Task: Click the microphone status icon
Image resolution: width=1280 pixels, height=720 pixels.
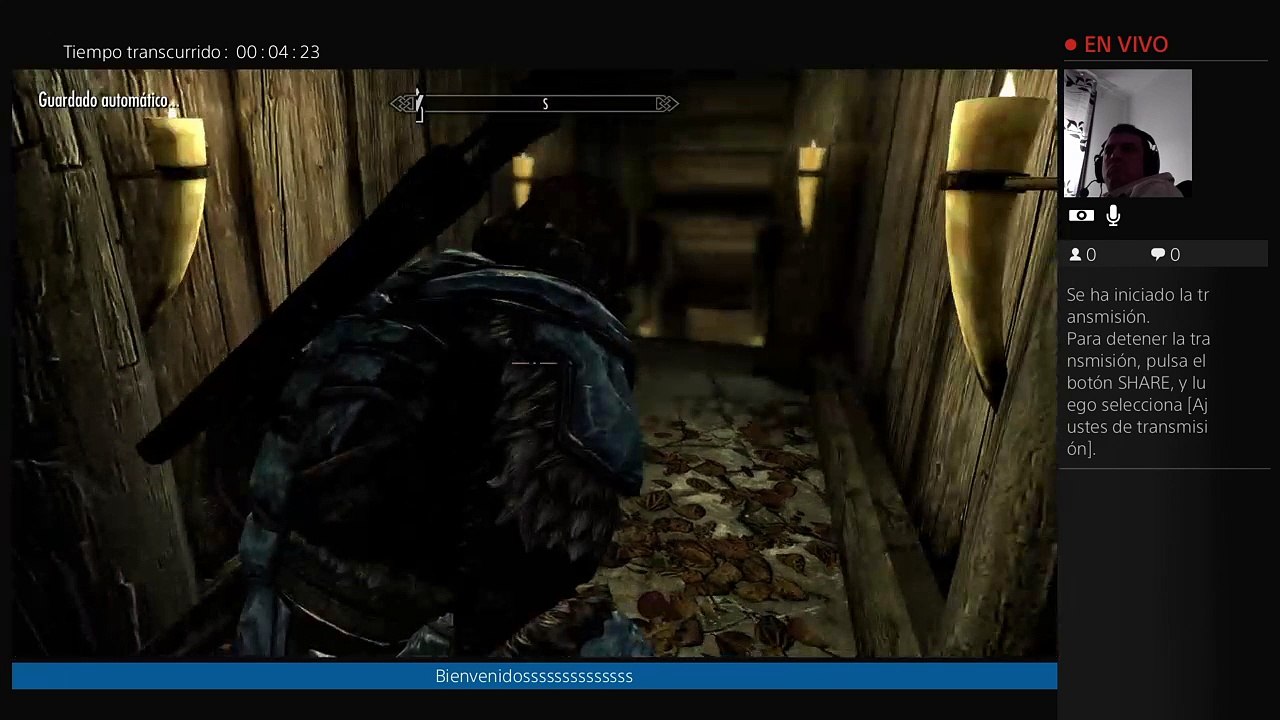Action: tap(1113, 216)
